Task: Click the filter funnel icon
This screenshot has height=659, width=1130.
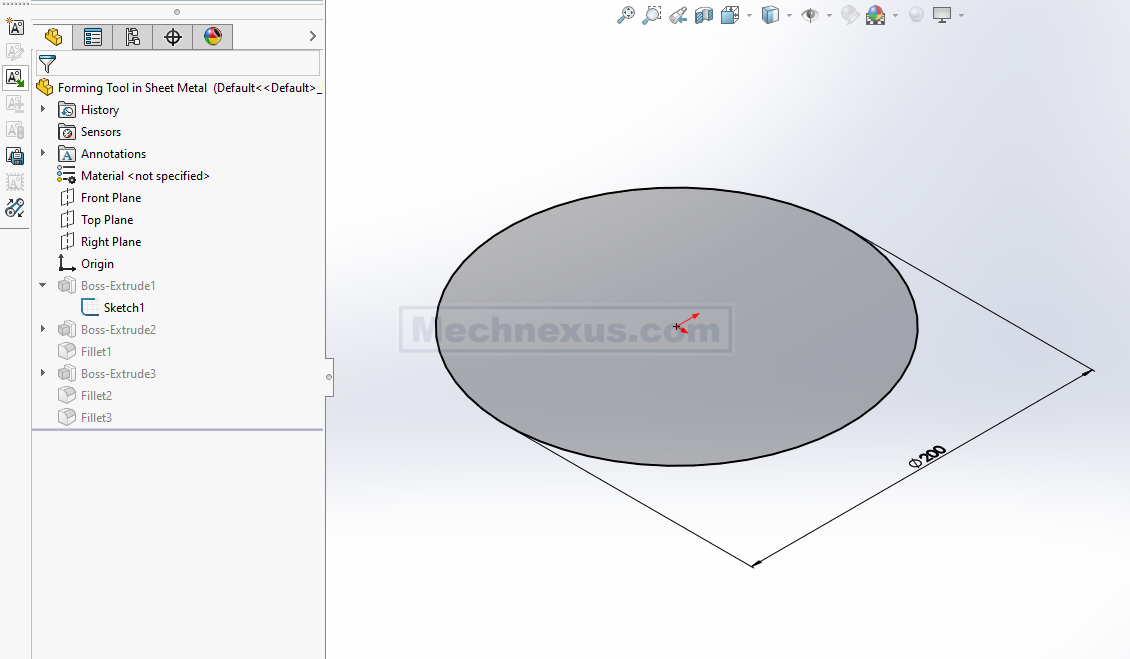Action: point(47,64)
